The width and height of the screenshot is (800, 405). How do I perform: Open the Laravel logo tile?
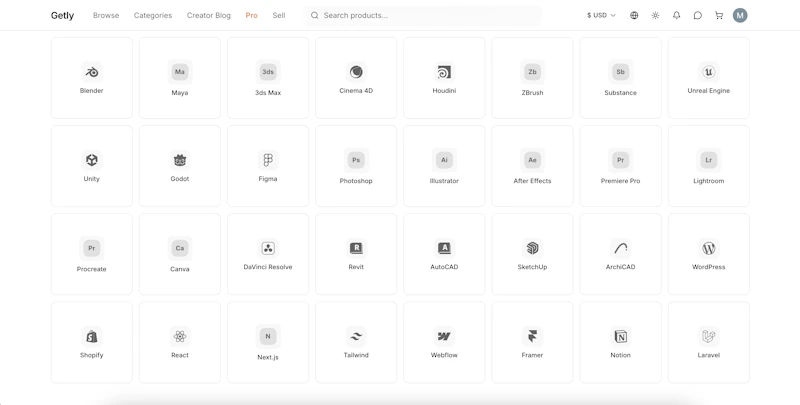tap(709, 342)
